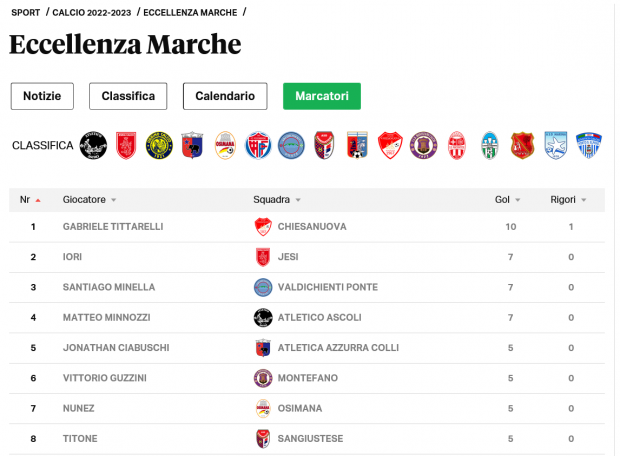Click the Valdichienti Ponte logo in Minella's row
This screenshot has height=456, width=620.
(263, 288)
